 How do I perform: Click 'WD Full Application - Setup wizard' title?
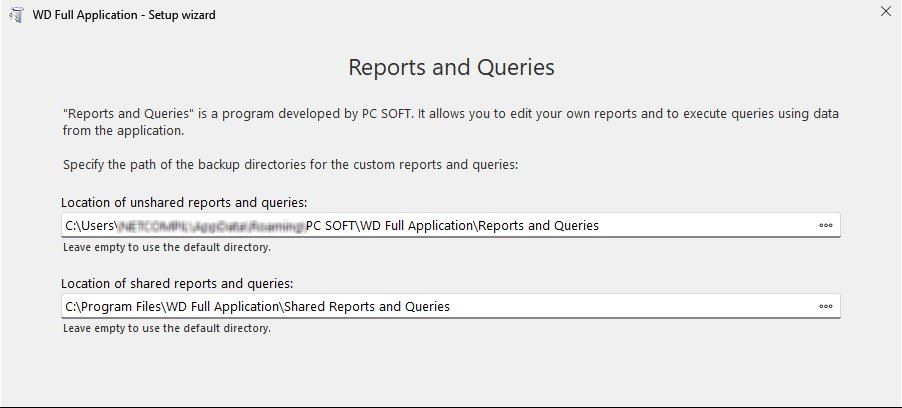[x=124, y=15]
